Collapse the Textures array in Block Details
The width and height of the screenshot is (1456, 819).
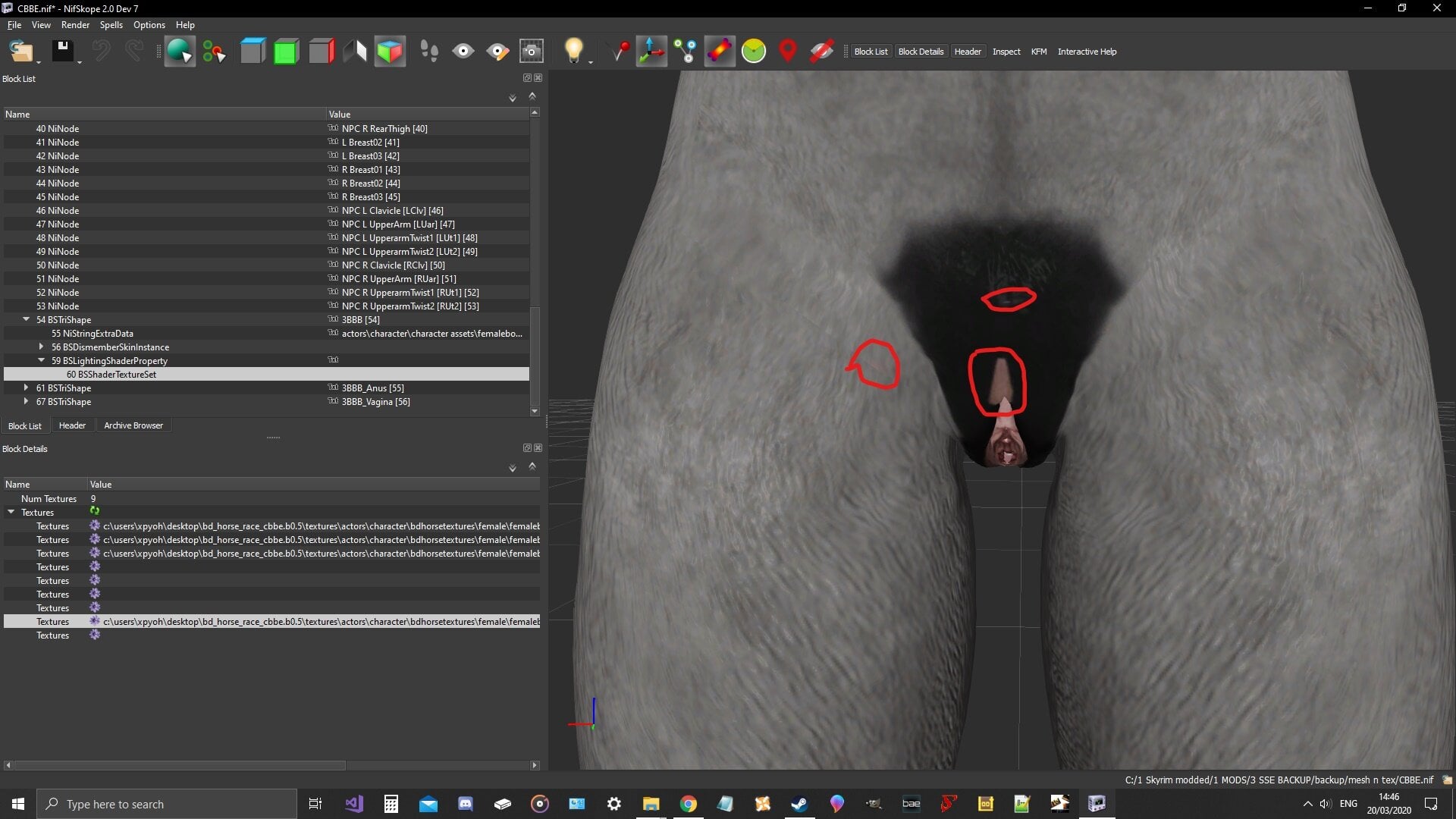tap(11, 512)
